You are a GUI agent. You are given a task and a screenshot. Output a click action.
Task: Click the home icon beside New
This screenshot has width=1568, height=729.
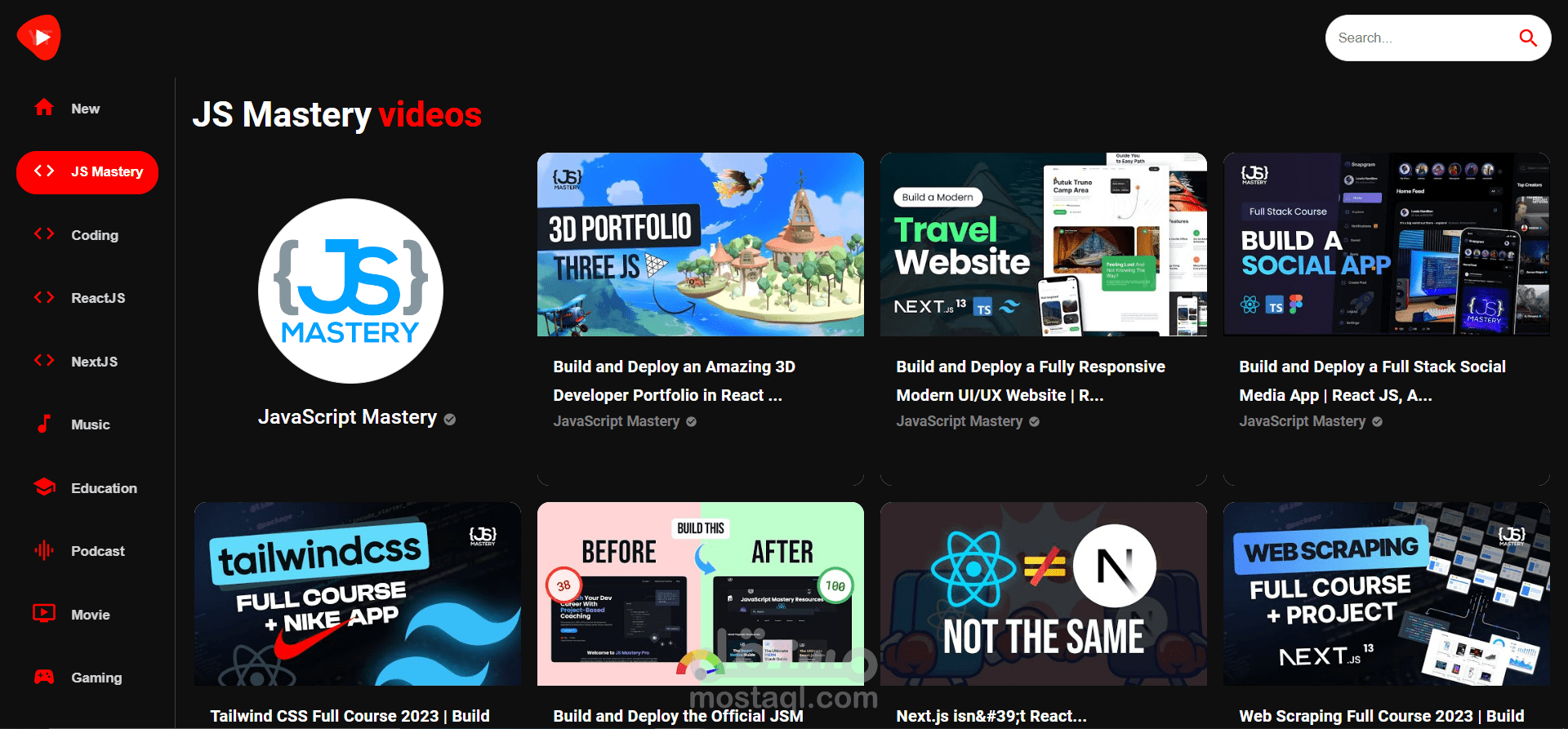tap(44, 108)
